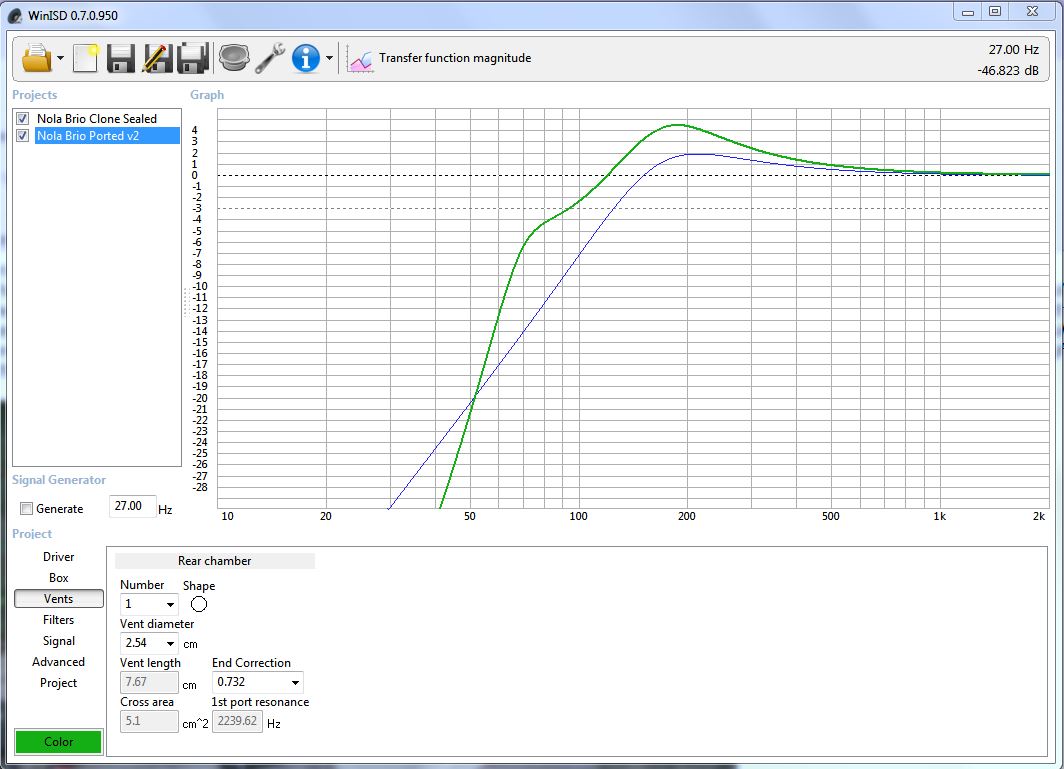Click the circular vent Shape icon
Screen dimensions: 1064x769
click(199, 604)
